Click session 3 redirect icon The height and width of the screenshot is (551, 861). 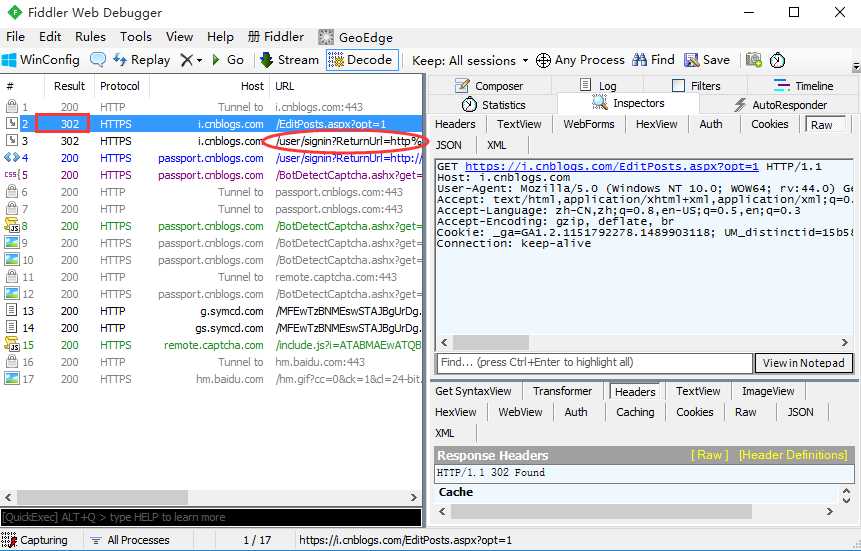coord(12,141)
